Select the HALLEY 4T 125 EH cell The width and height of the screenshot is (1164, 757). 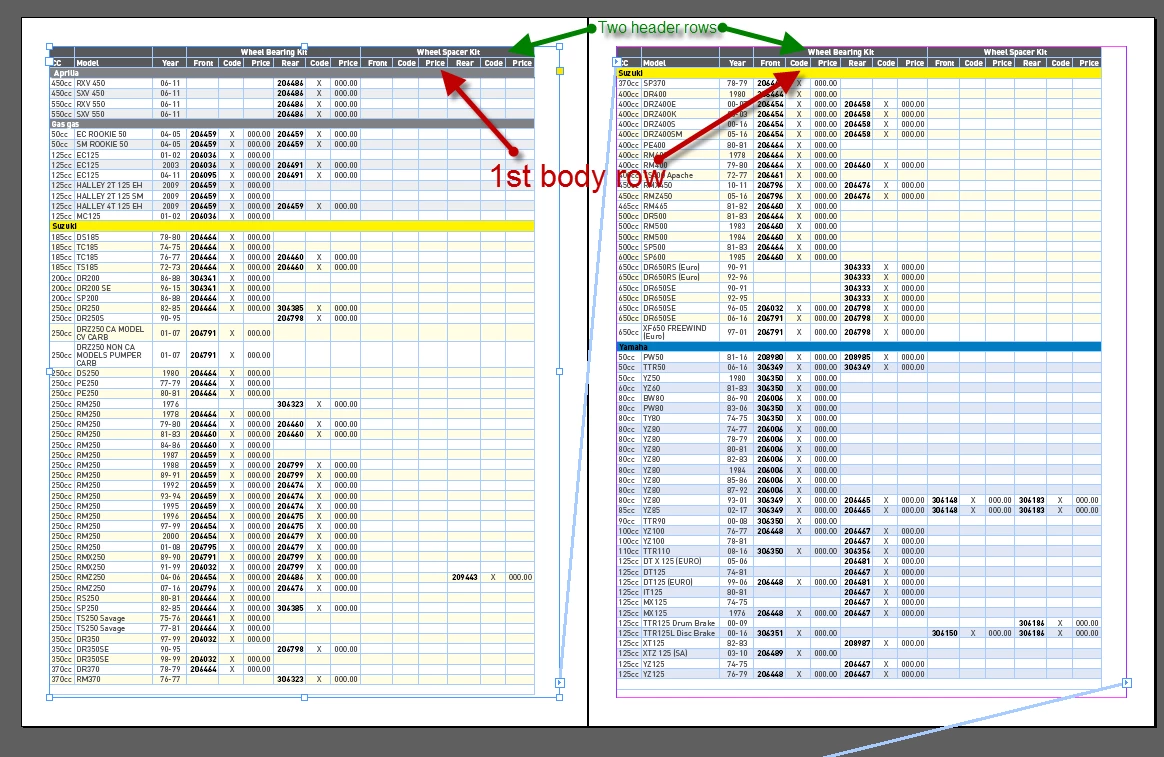pos(114,206)
